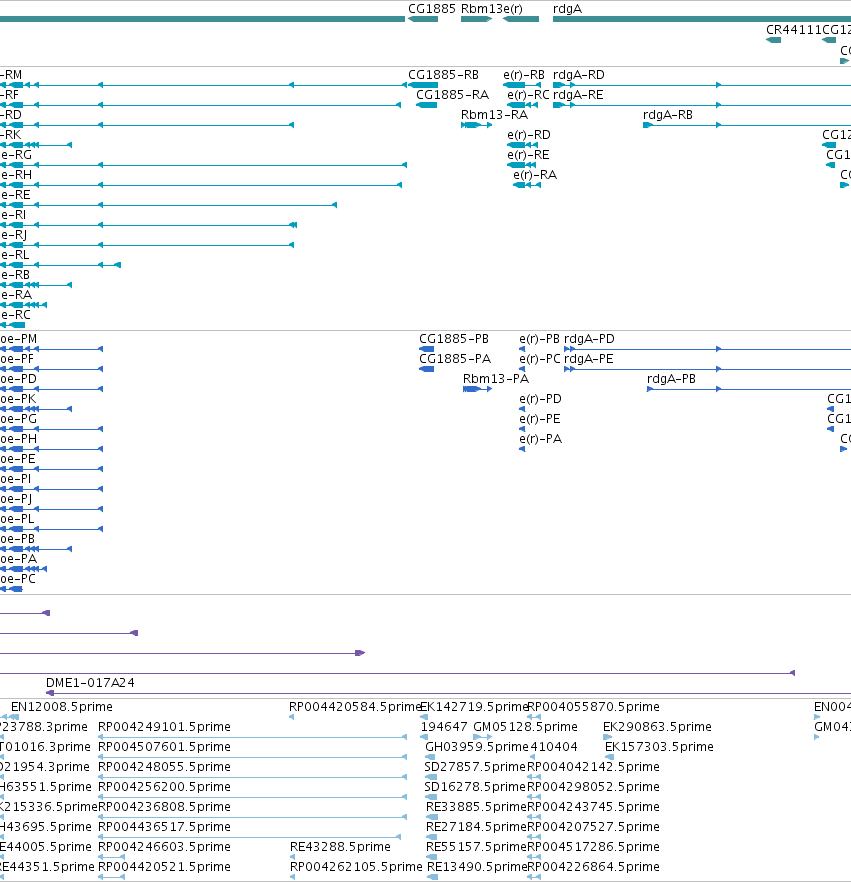Select the DME1-017A24 clone feature

tap(448, 693)
